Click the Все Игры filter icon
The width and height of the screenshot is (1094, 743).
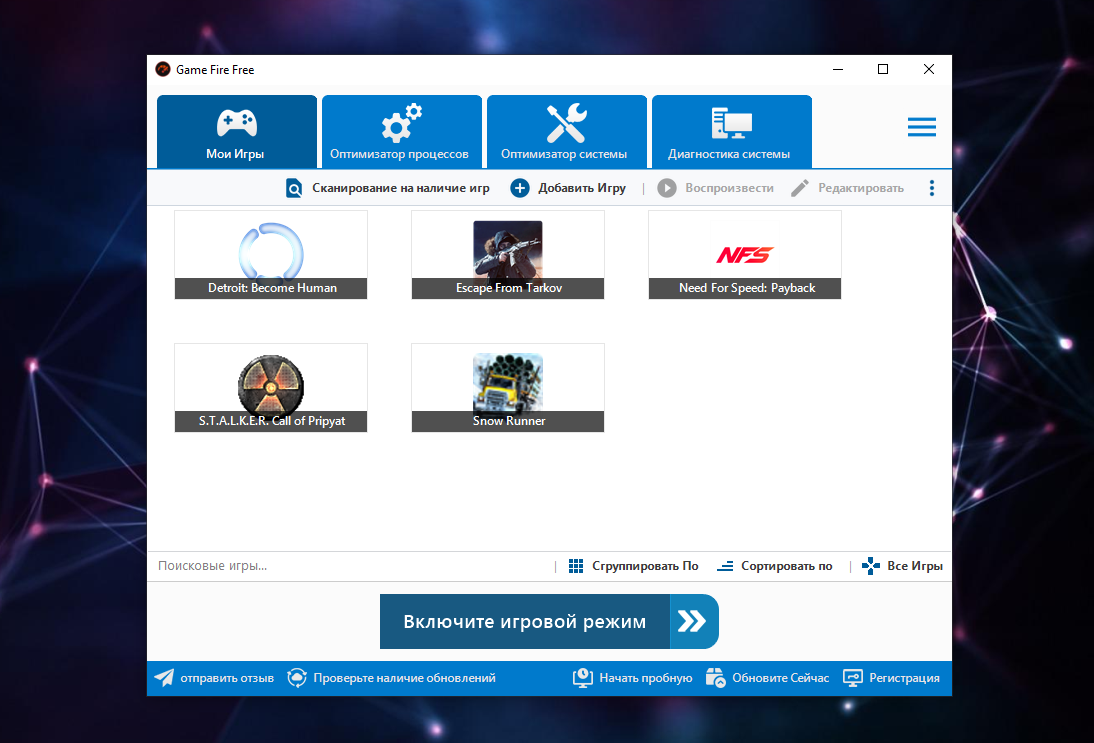pyautogui.click(x=871, y=566)
